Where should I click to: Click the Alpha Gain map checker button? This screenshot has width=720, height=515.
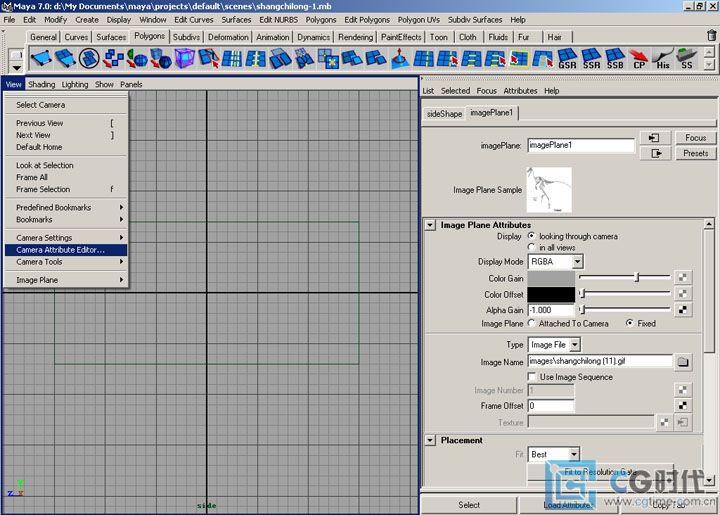[x=683, y=310]
